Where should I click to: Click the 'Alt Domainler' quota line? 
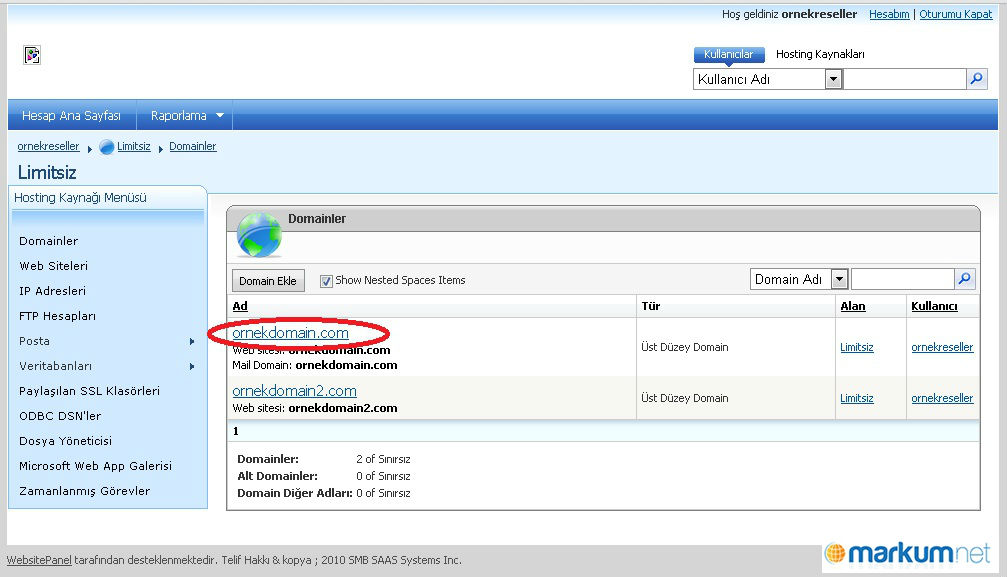pyautogui.click(x=324, y=476)
